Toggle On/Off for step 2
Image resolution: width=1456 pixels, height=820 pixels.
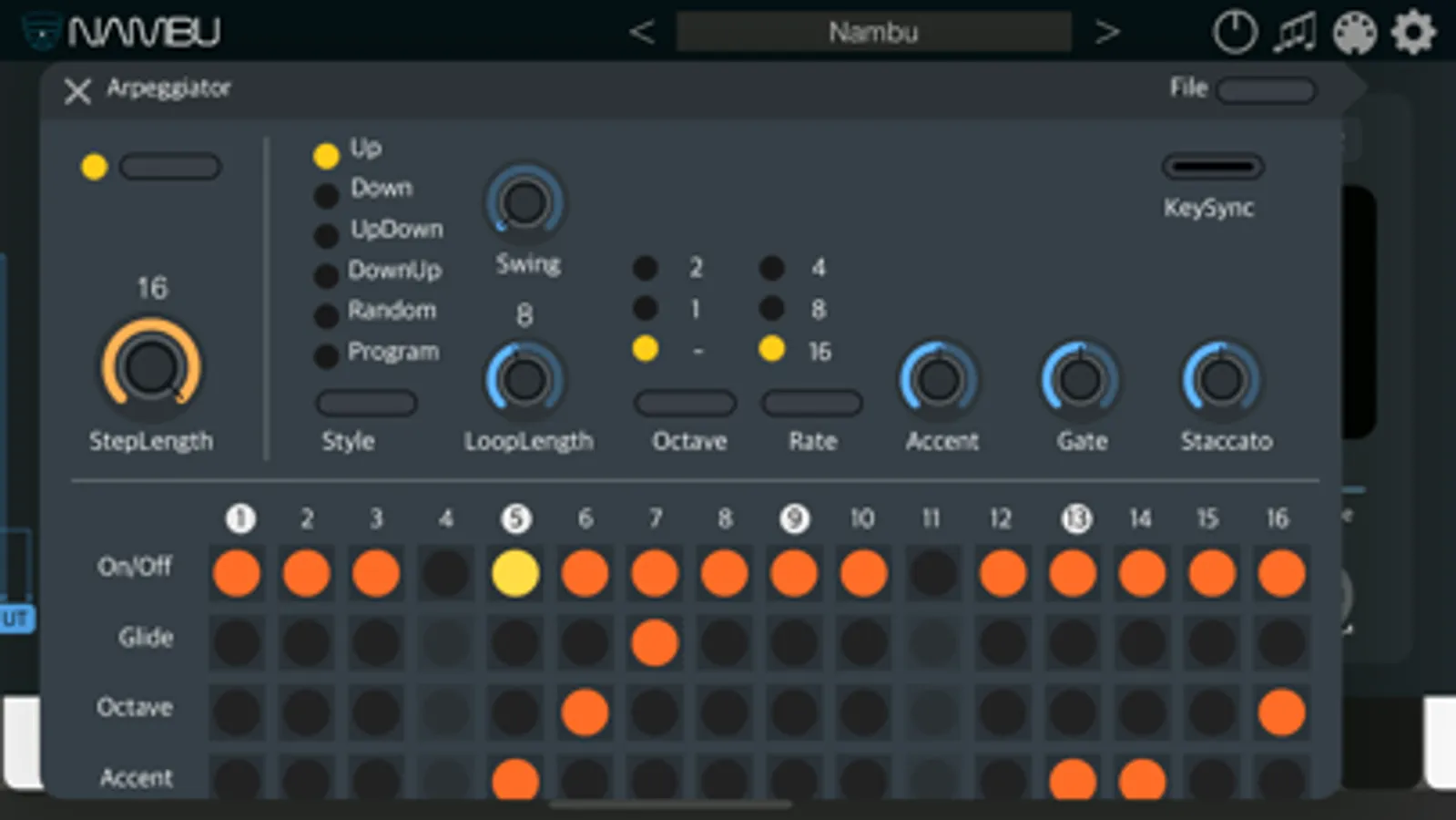pos(306,573)
